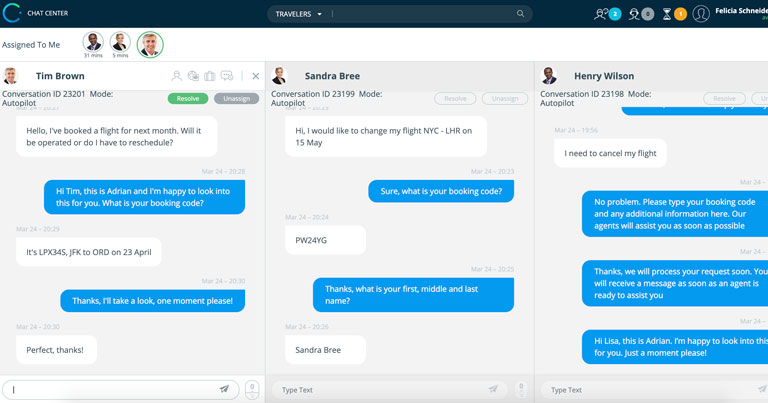
Task: Click Conversation ID 23198 label
Action: click(582, 94)
